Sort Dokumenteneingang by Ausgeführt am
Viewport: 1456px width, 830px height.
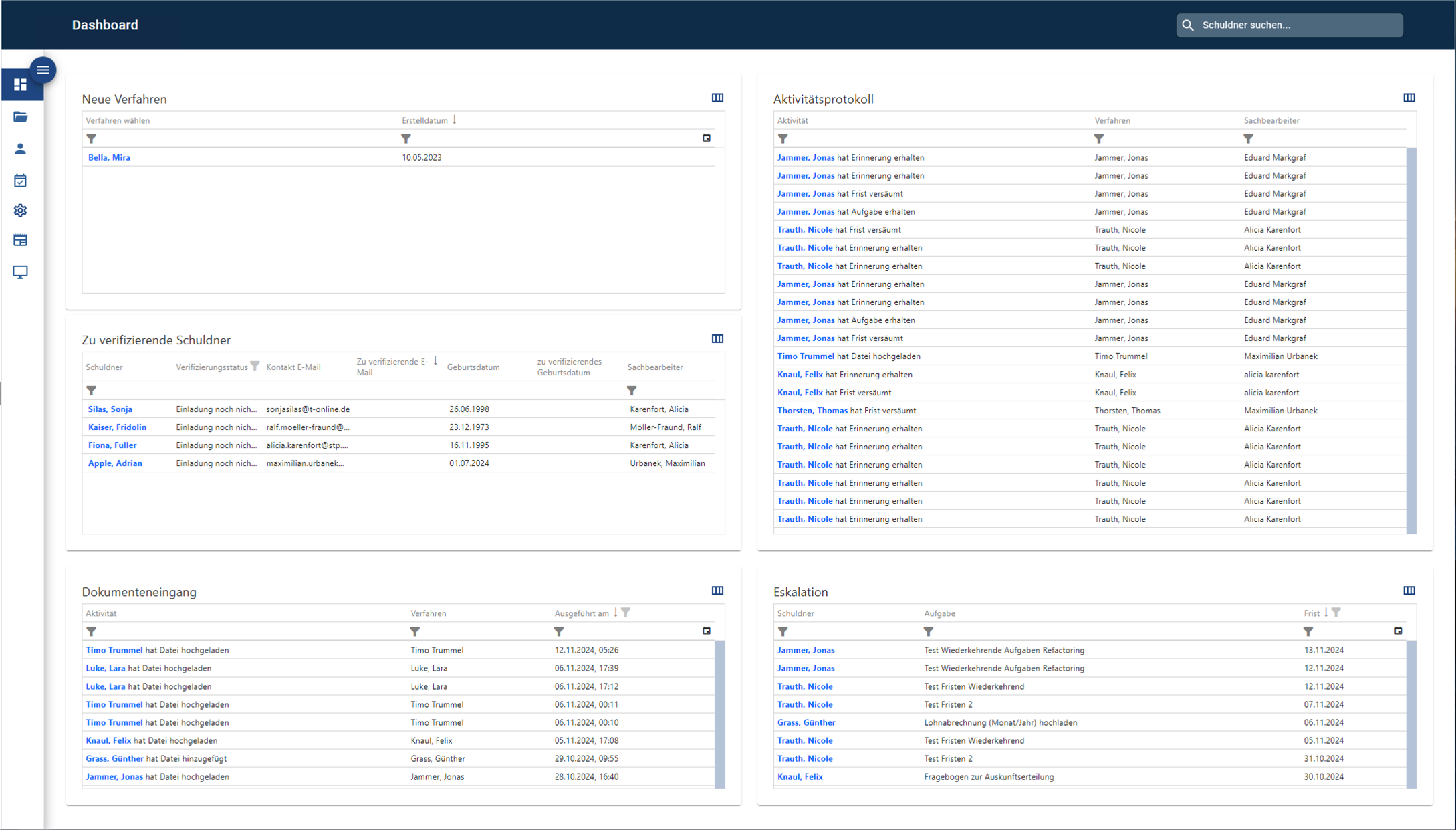[582, 613]
